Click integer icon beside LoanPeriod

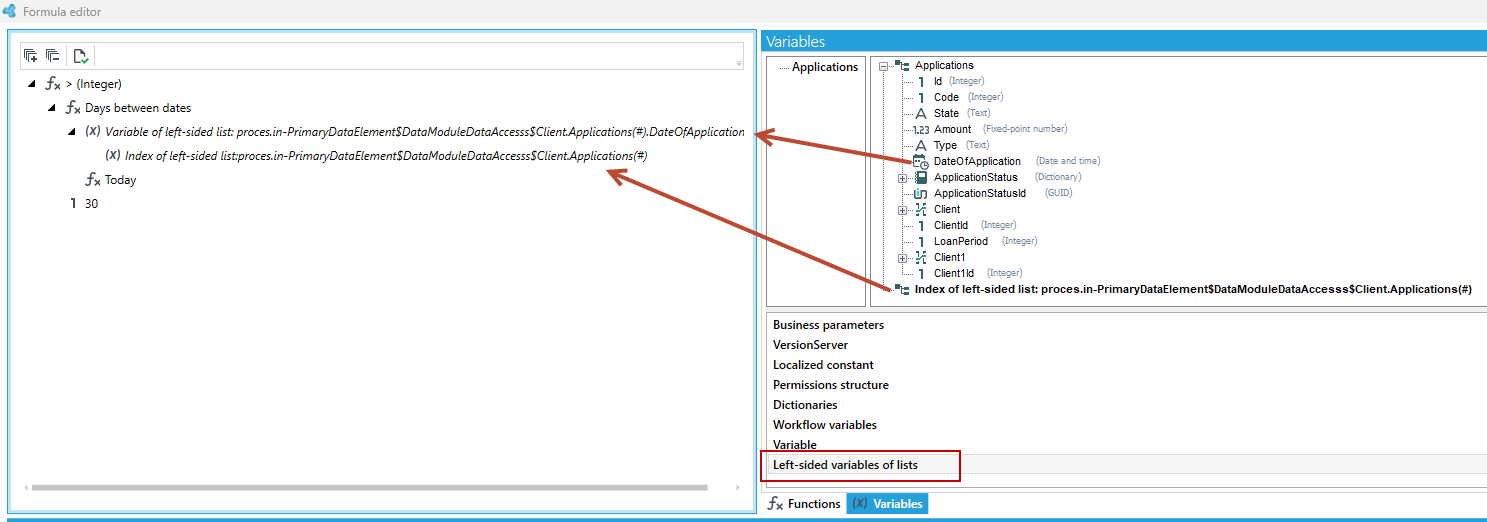(921, 242)
